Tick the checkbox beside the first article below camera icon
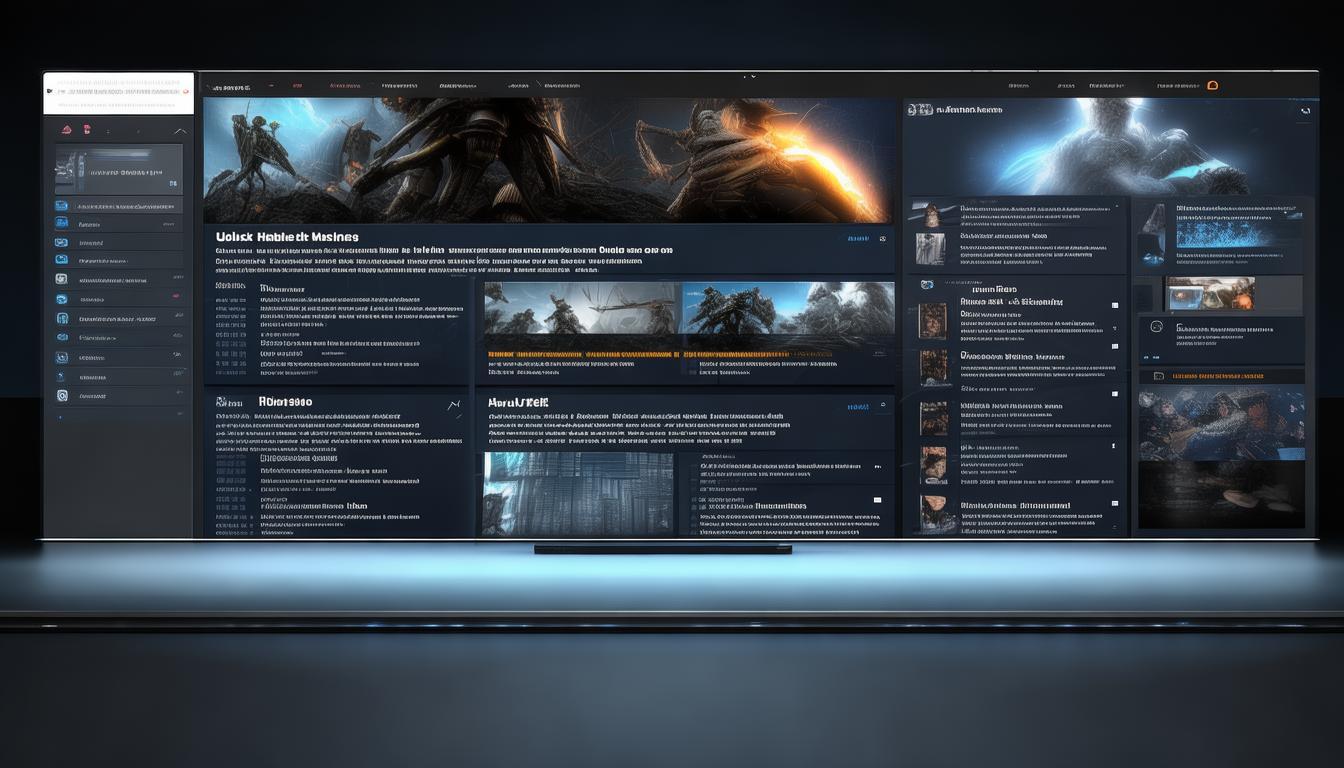This screenshot has height=768, width=1344. (x=1114, y=305)
